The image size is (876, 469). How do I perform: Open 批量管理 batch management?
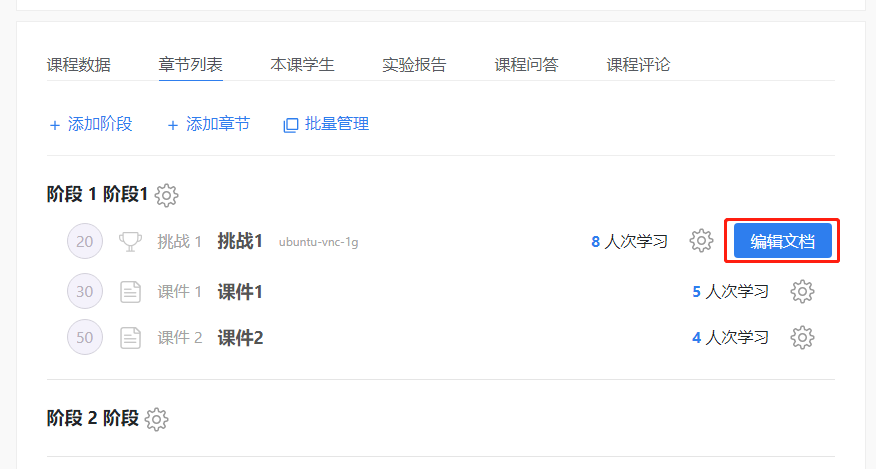coord(327,124)
